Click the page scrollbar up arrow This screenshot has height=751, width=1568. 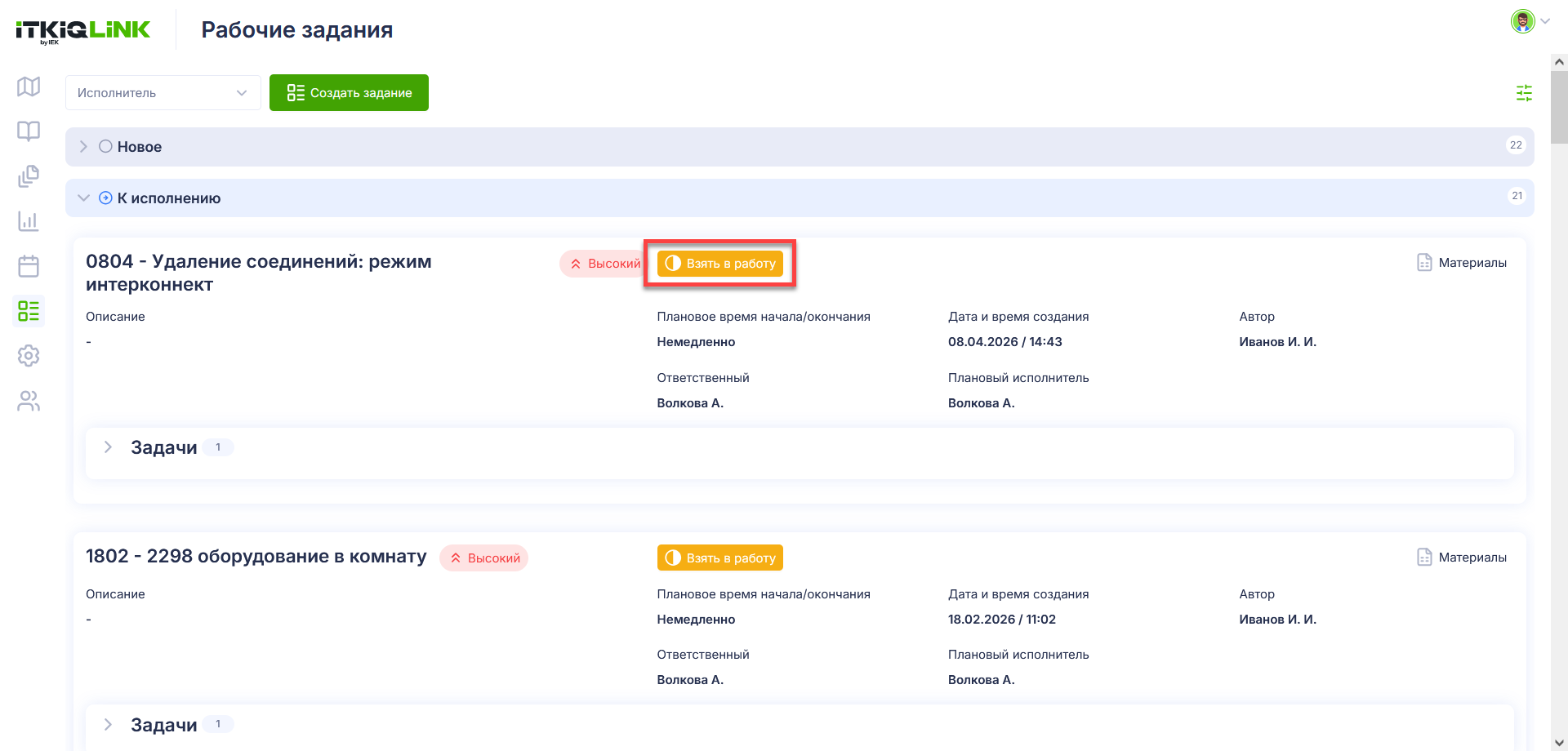pyautogui.click(x=1559, y=61)
